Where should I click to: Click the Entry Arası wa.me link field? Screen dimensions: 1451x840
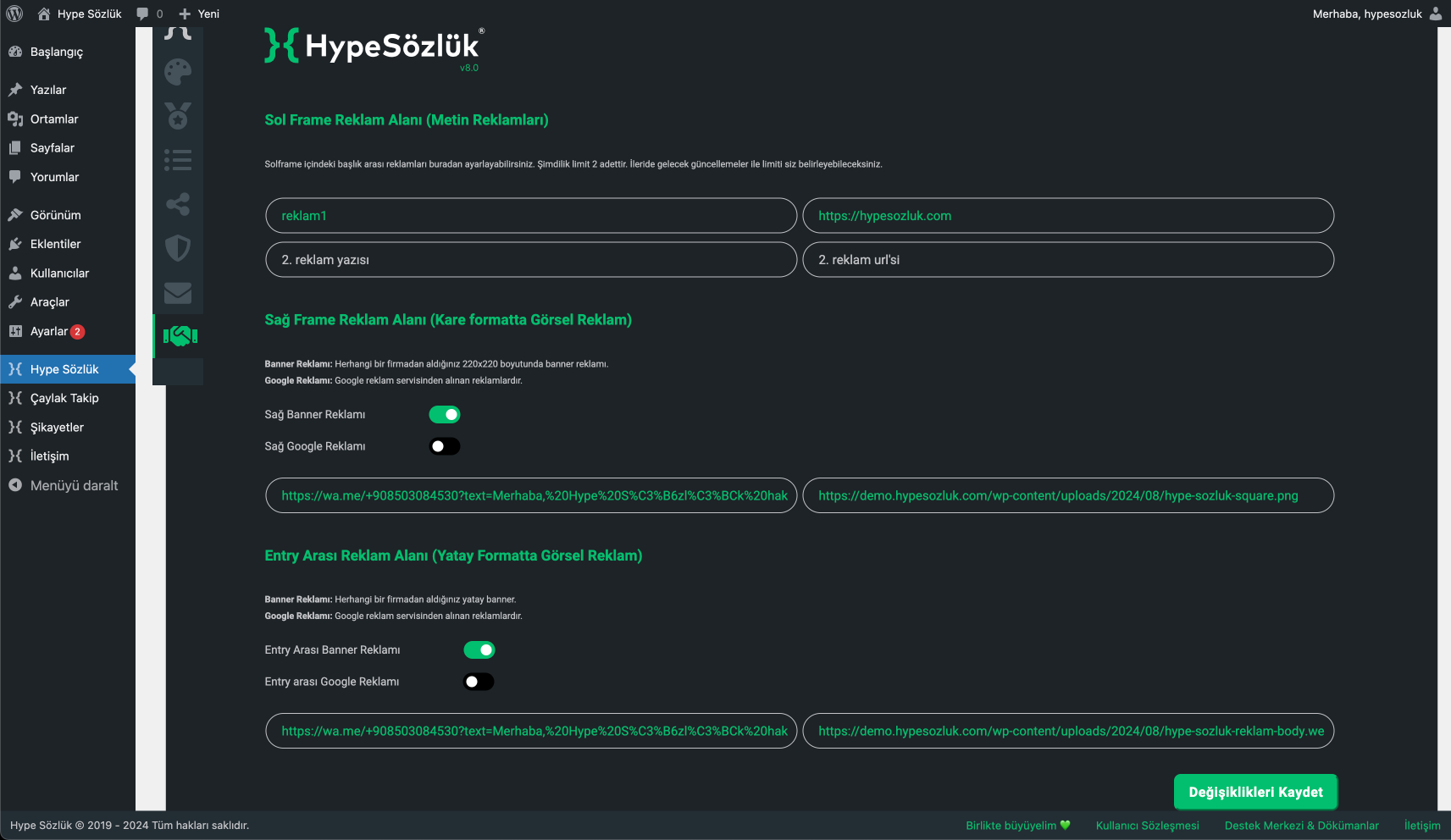coord(531,731)
